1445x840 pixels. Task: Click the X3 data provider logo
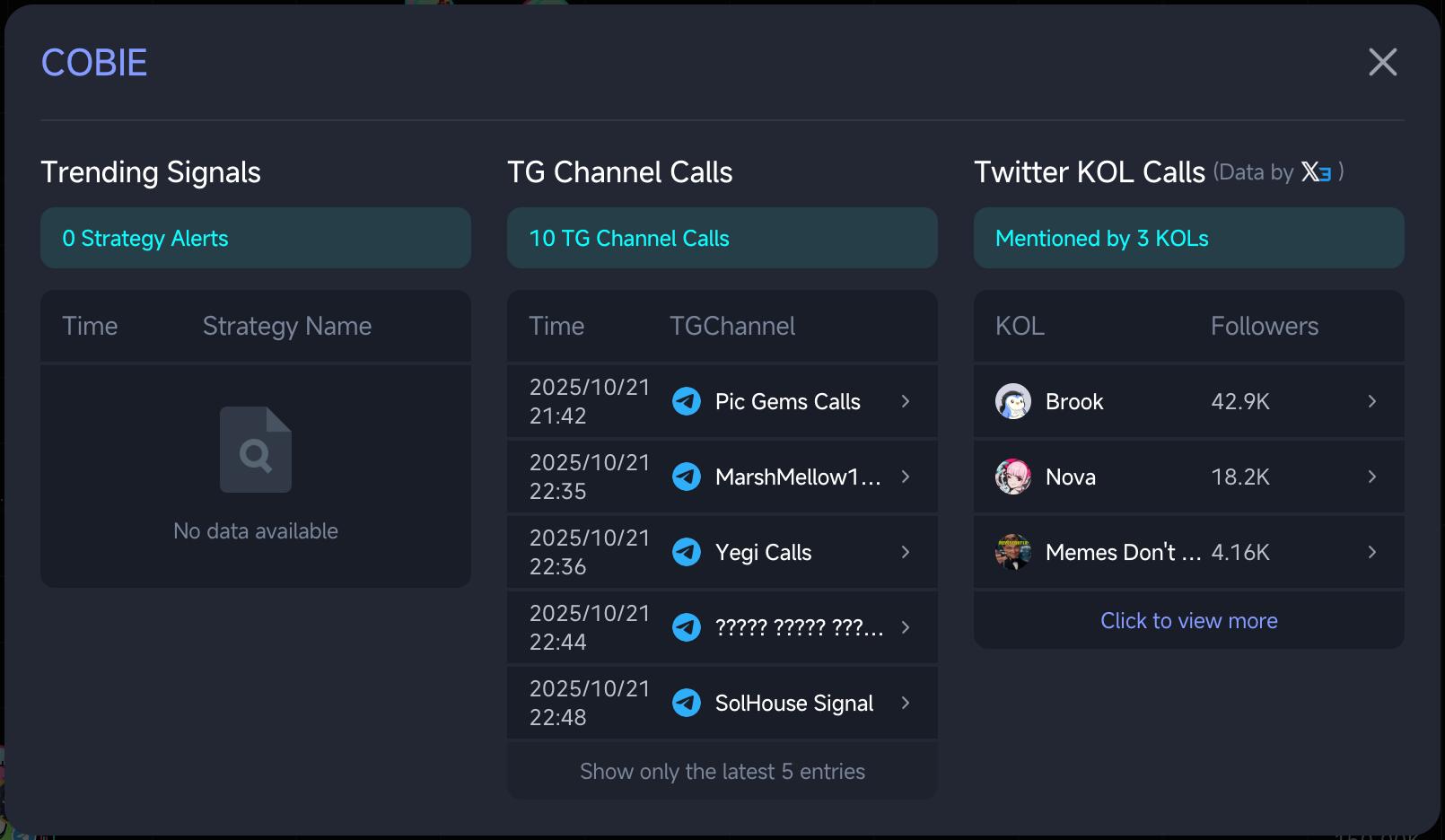click(x=1317, y=171)
